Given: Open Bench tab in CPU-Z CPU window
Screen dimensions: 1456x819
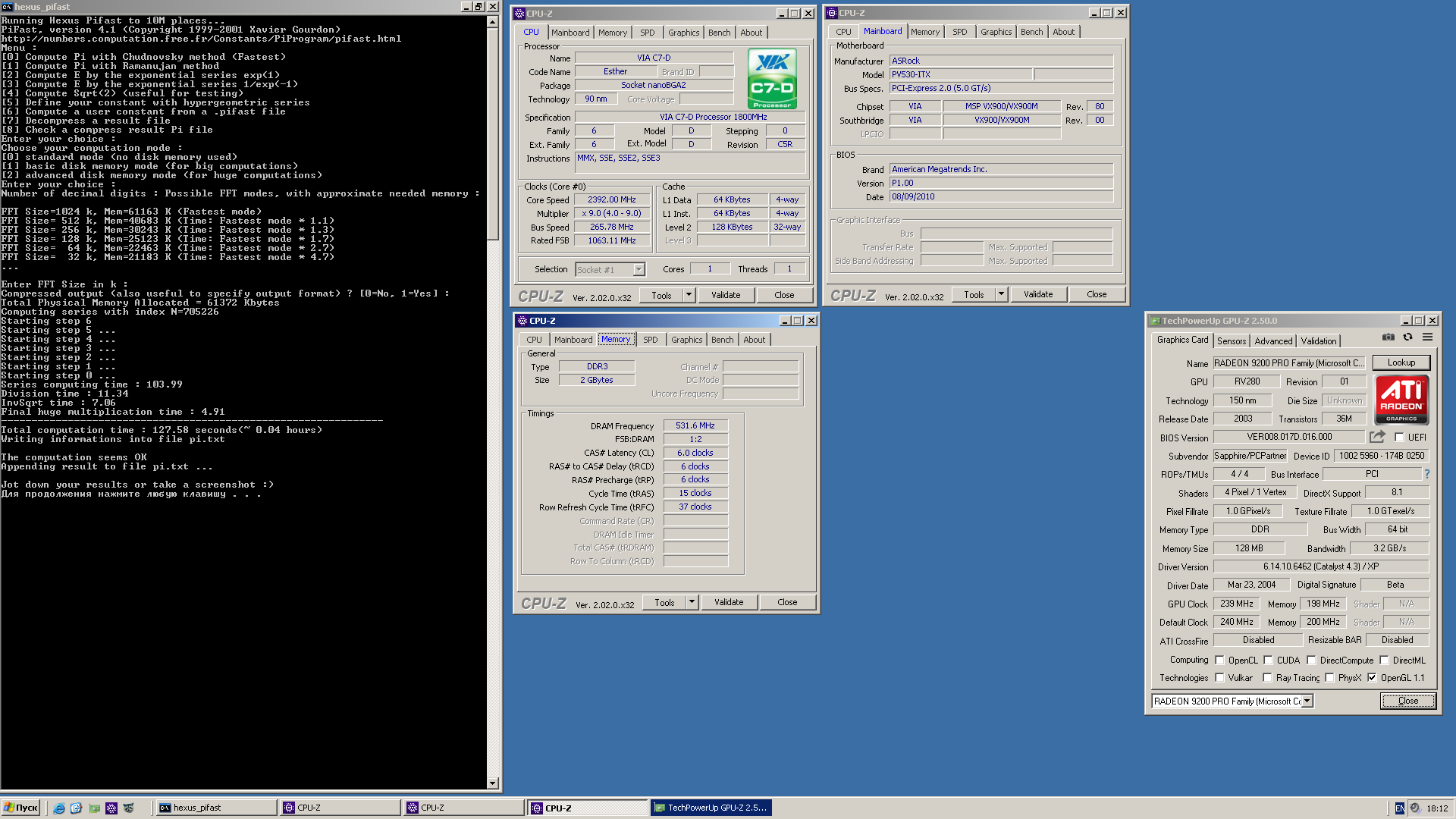Looking at the screenshot, I should click(719, 33).
